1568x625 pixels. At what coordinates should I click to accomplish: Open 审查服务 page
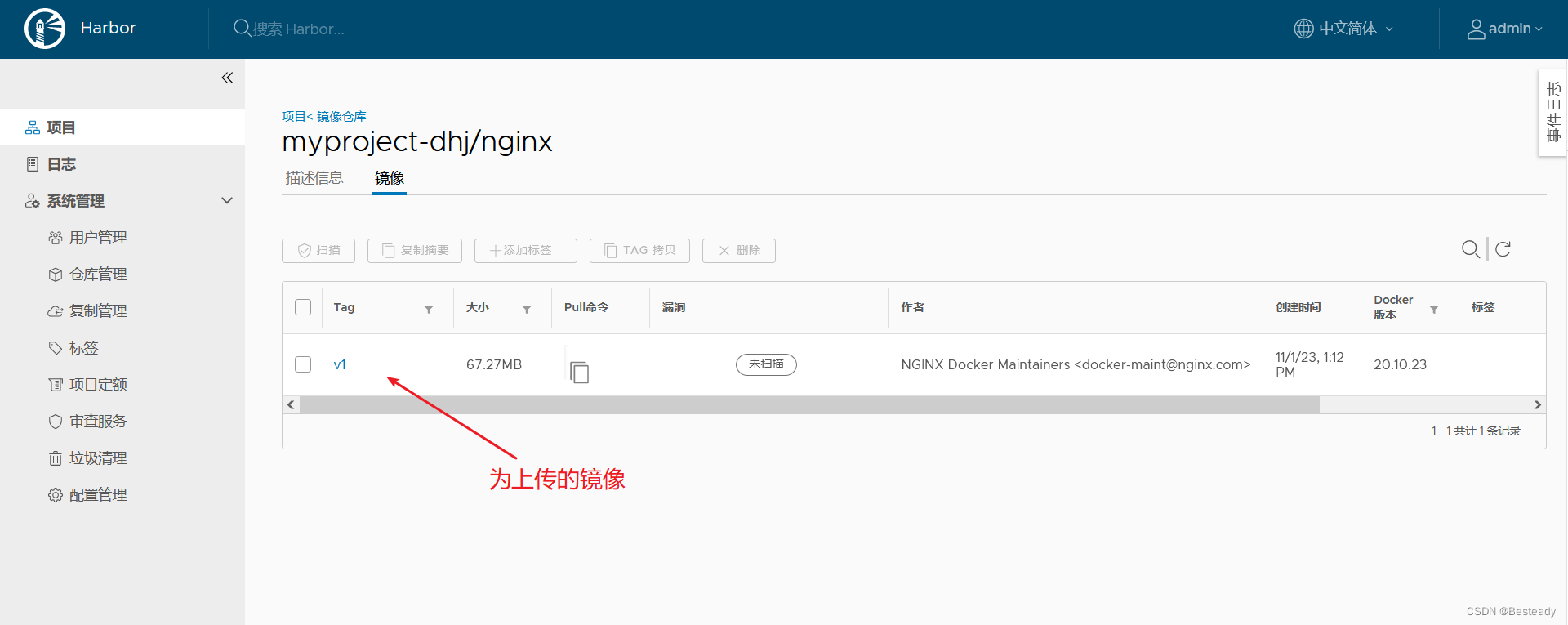[98, 422]
